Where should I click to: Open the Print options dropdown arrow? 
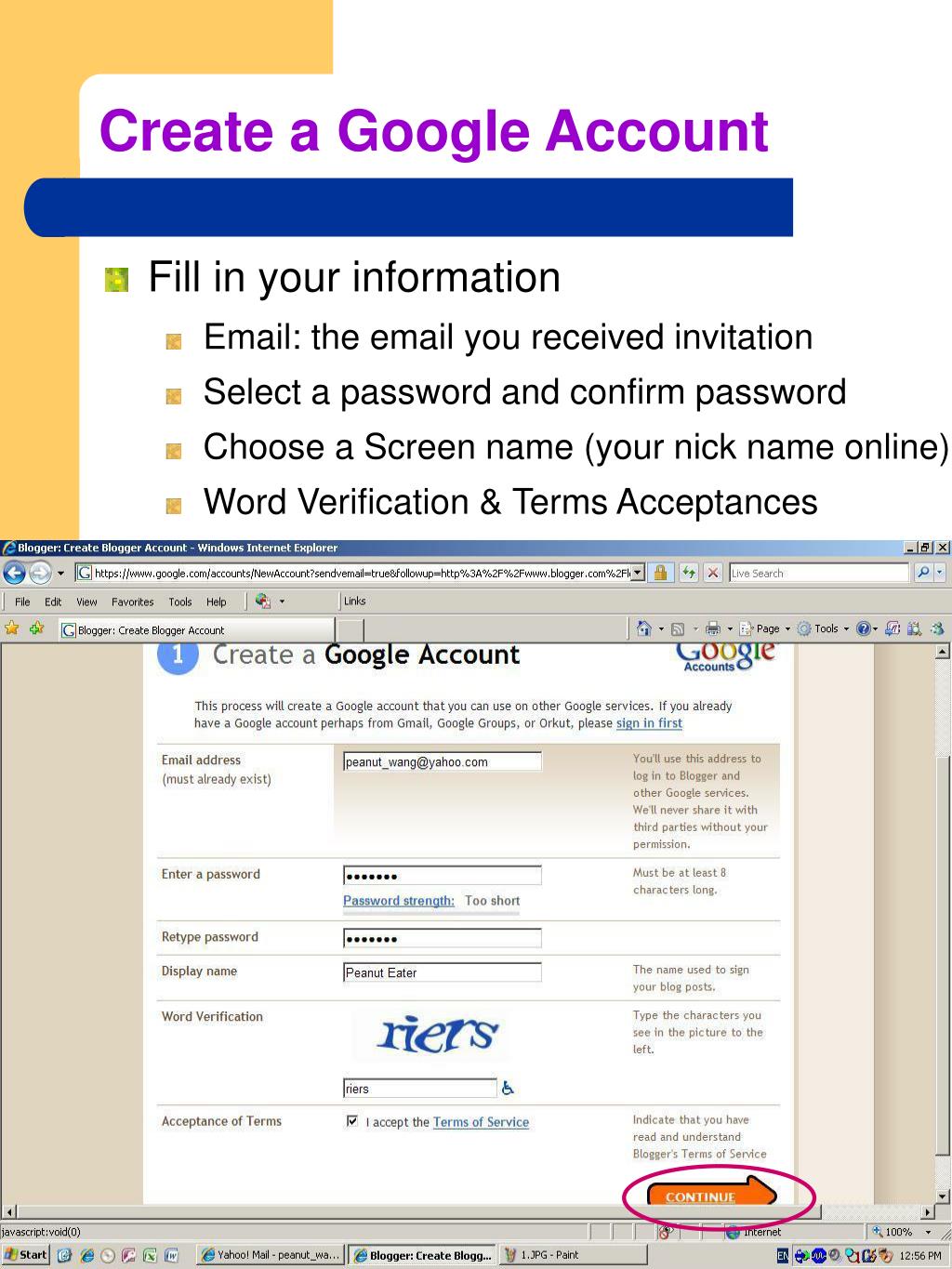click(730, 629)
